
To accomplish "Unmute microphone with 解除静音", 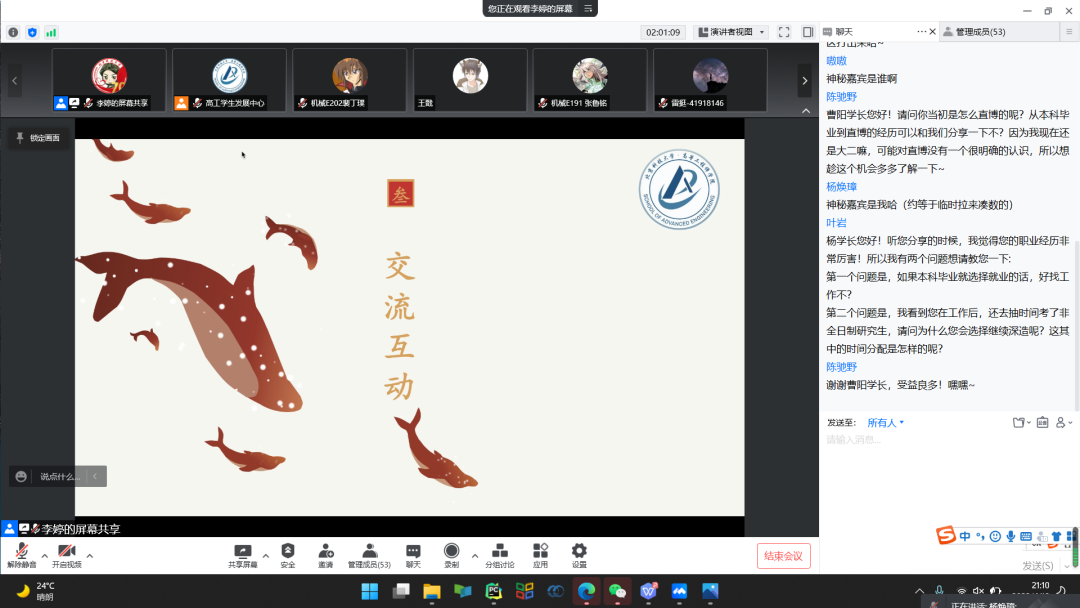I will (21, 552).
